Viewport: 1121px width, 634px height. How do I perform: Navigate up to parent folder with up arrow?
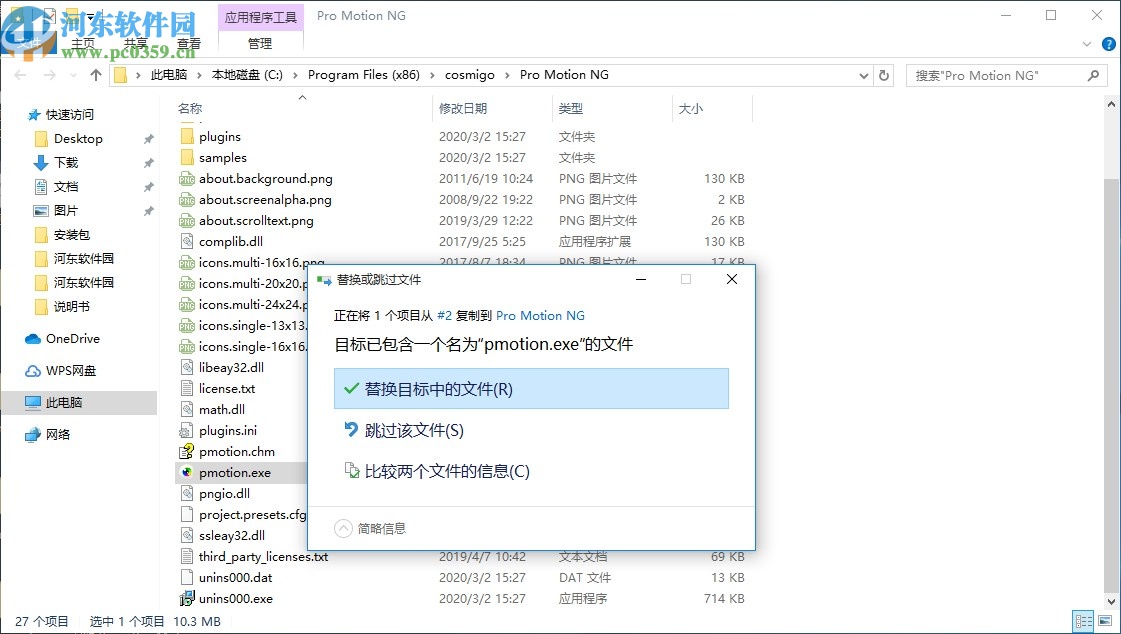click(95, 74)
